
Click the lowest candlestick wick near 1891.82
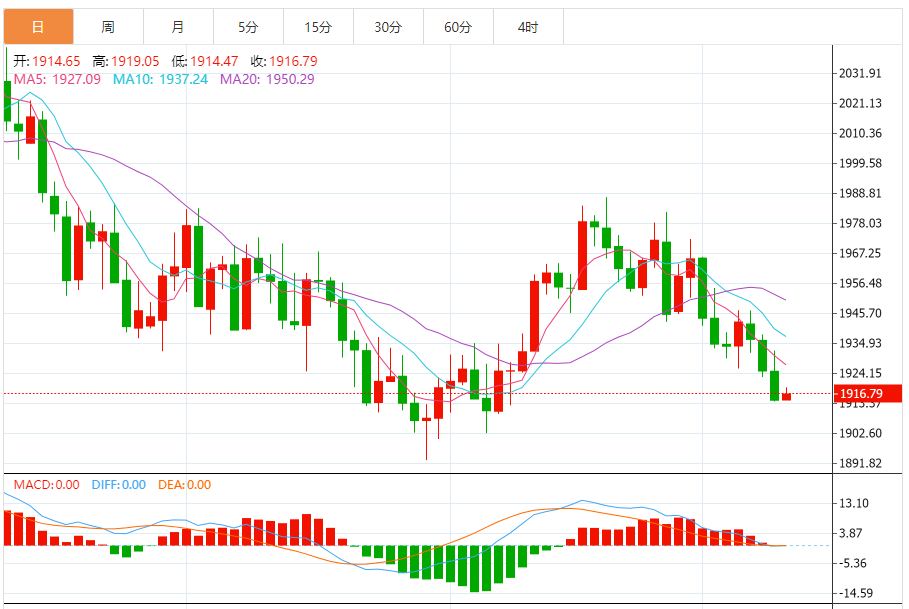tap(427, 440)
